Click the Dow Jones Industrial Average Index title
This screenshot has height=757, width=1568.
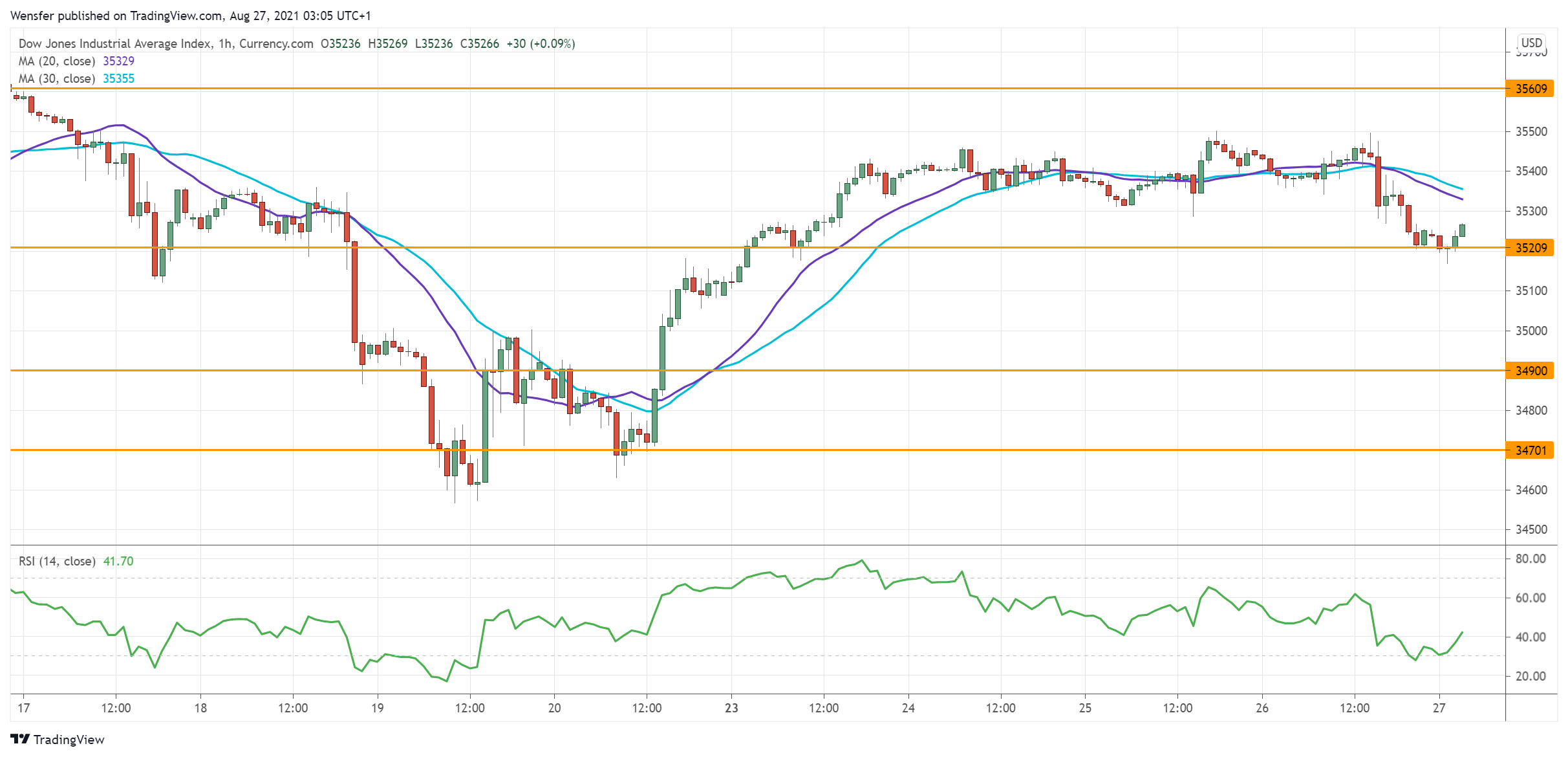tap(114, 43)
